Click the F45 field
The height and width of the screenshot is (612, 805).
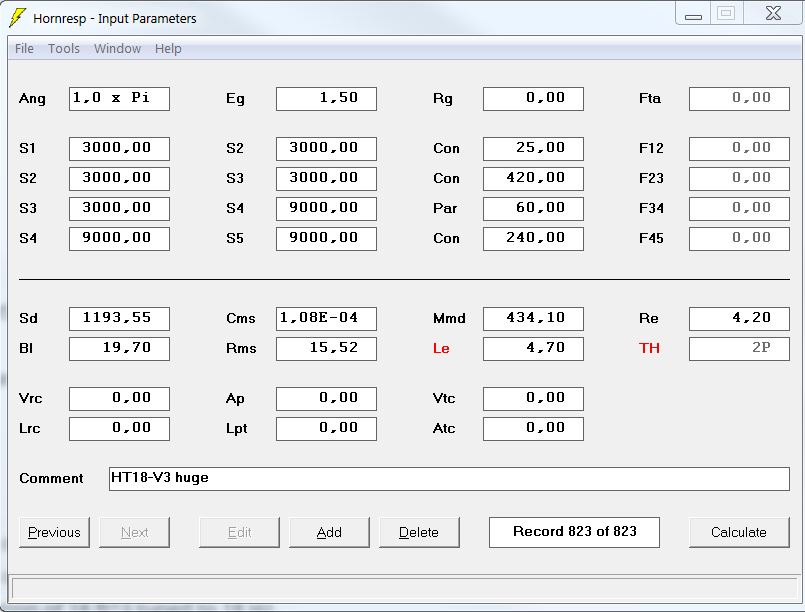click(739, 238)
